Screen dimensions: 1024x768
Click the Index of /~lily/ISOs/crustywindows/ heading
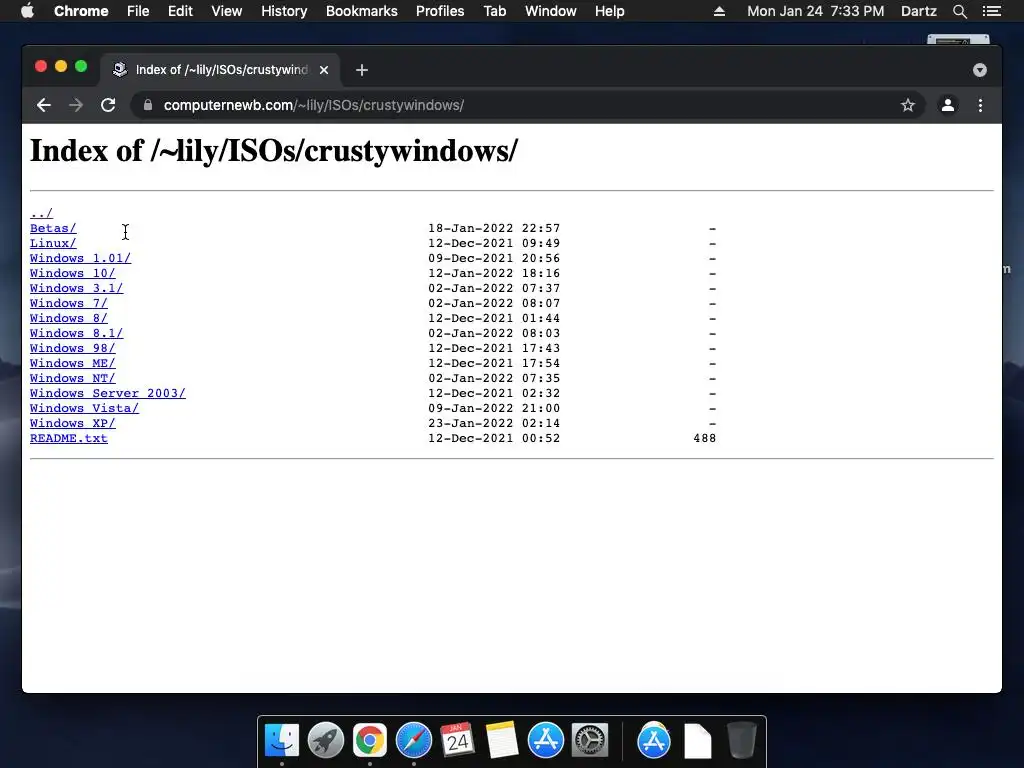[x=274, y=151]
